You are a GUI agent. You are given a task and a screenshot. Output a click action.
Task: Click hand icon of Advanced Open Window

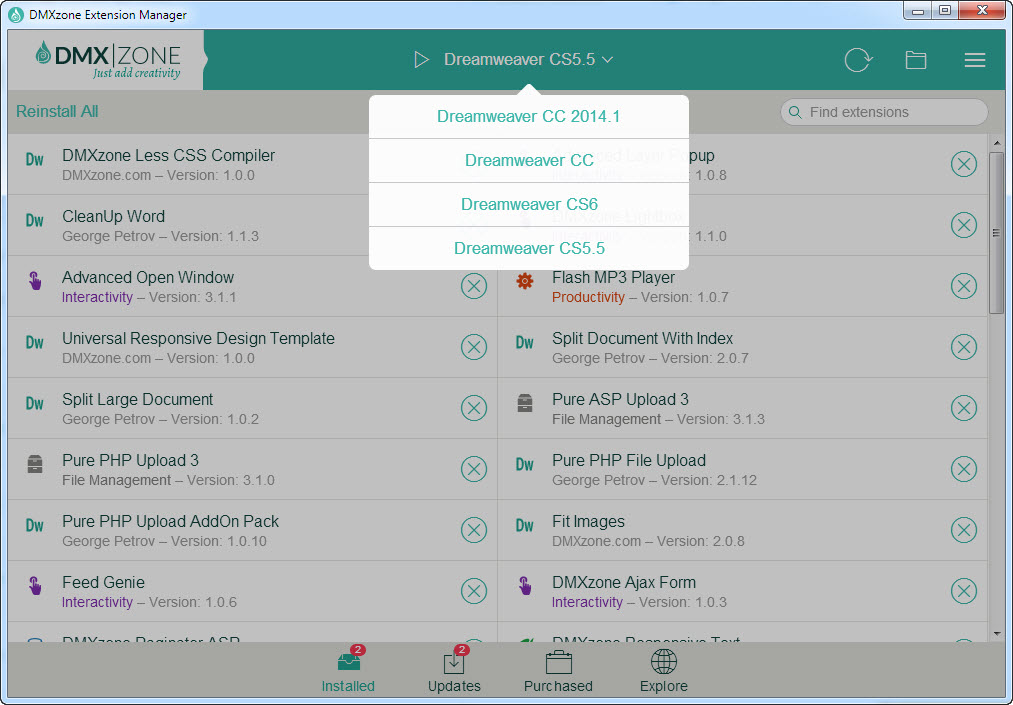tap(35, 281)
